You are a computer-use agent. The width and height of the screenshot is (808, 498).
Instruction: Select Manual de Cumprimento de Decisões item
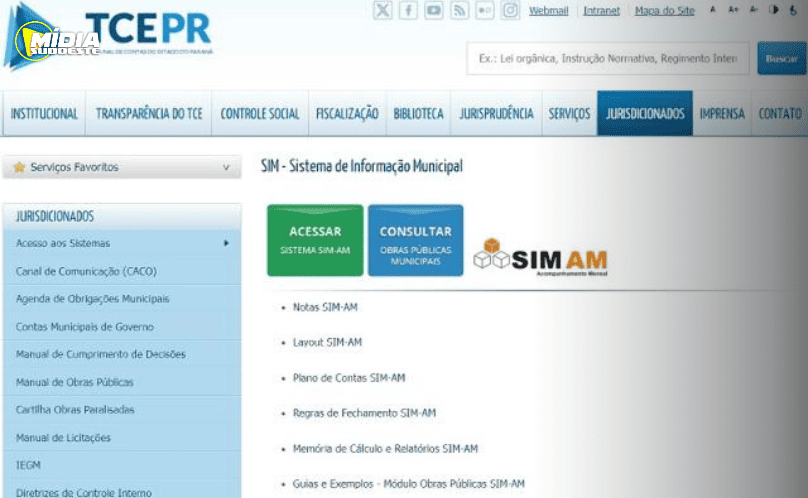122,354
